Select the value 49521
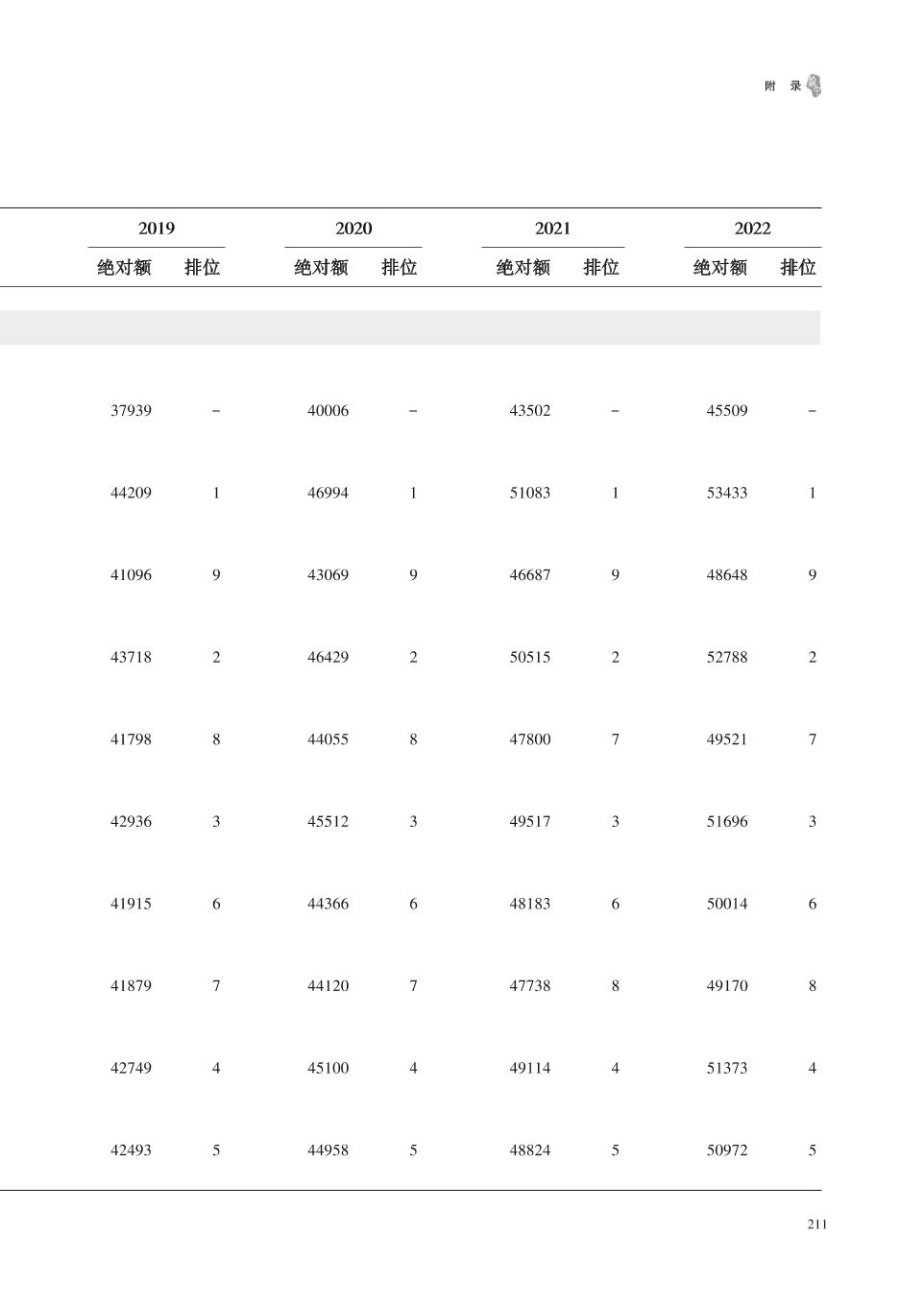This screenshot has height=1307, width=924. pos(727,739)
